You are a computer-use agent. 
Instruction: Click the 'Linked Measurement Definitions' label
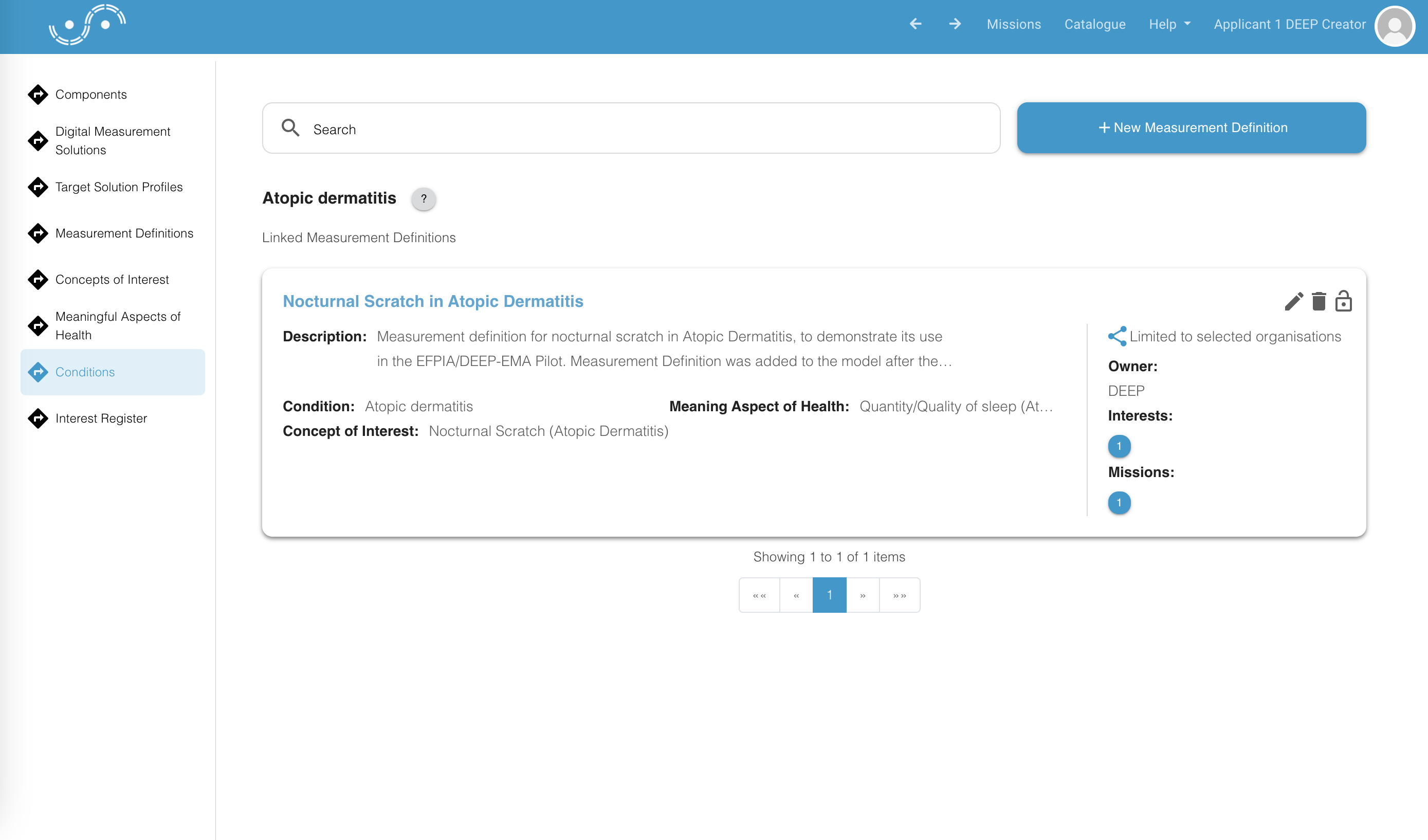coord(359,238)
